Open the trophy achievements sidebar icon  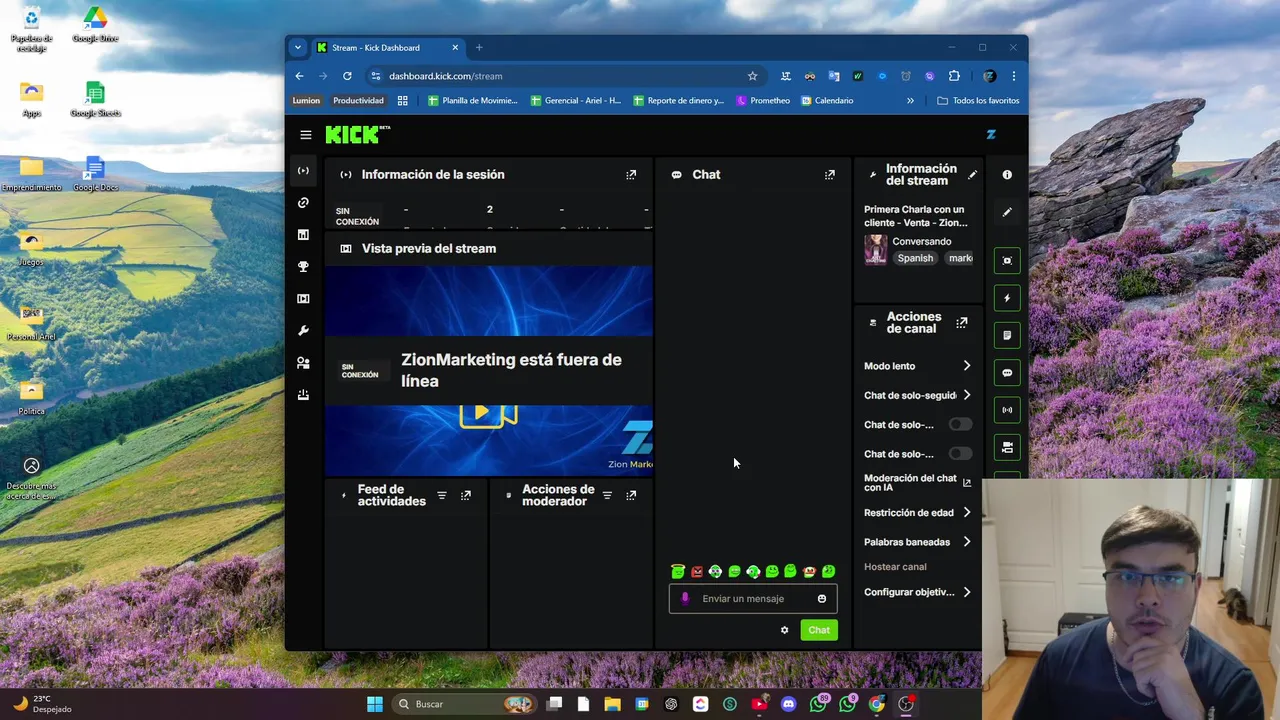303,266
